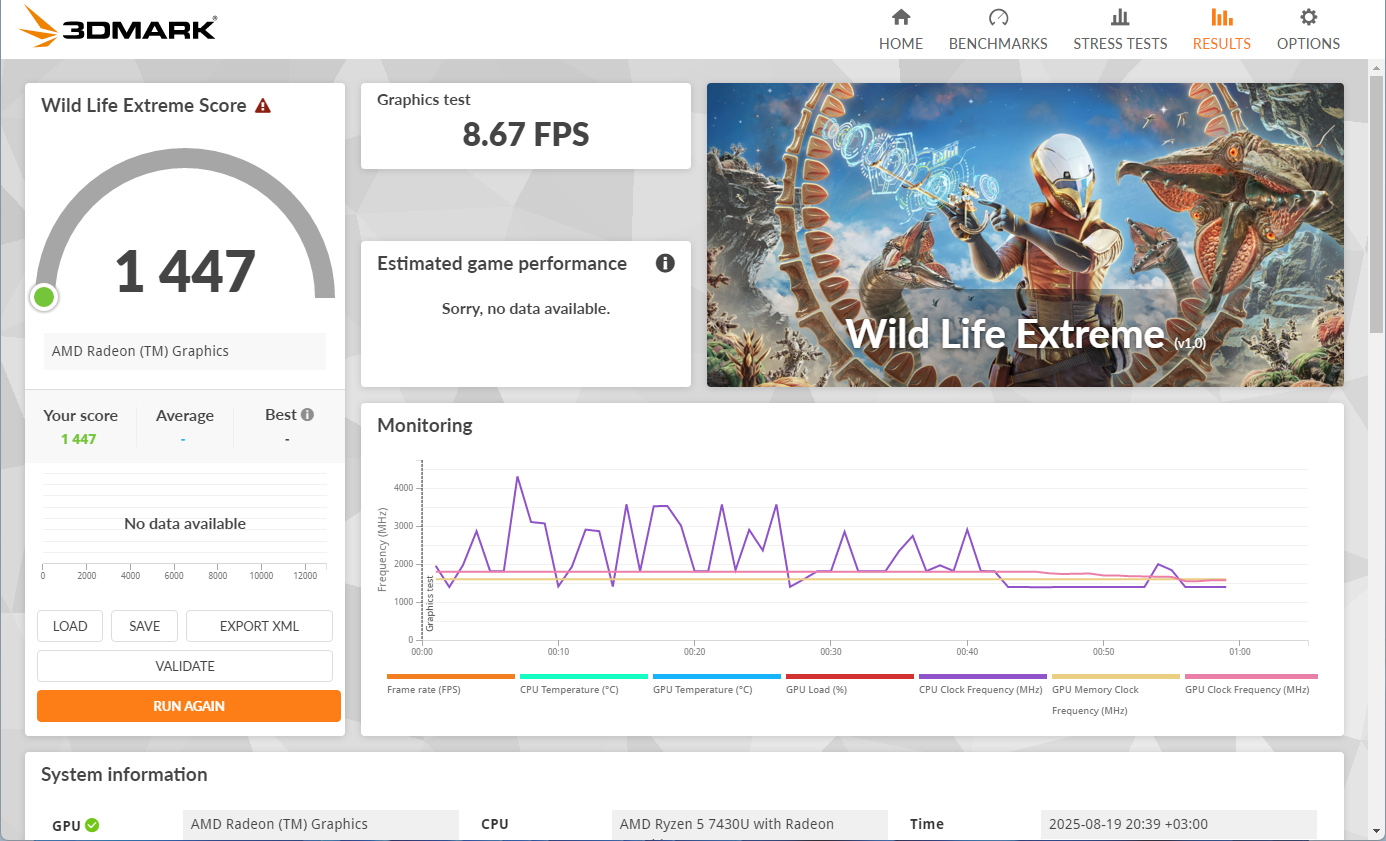
Task: Toggle the GPU Temperature legend swatch
Action: [x=716, y=677]
